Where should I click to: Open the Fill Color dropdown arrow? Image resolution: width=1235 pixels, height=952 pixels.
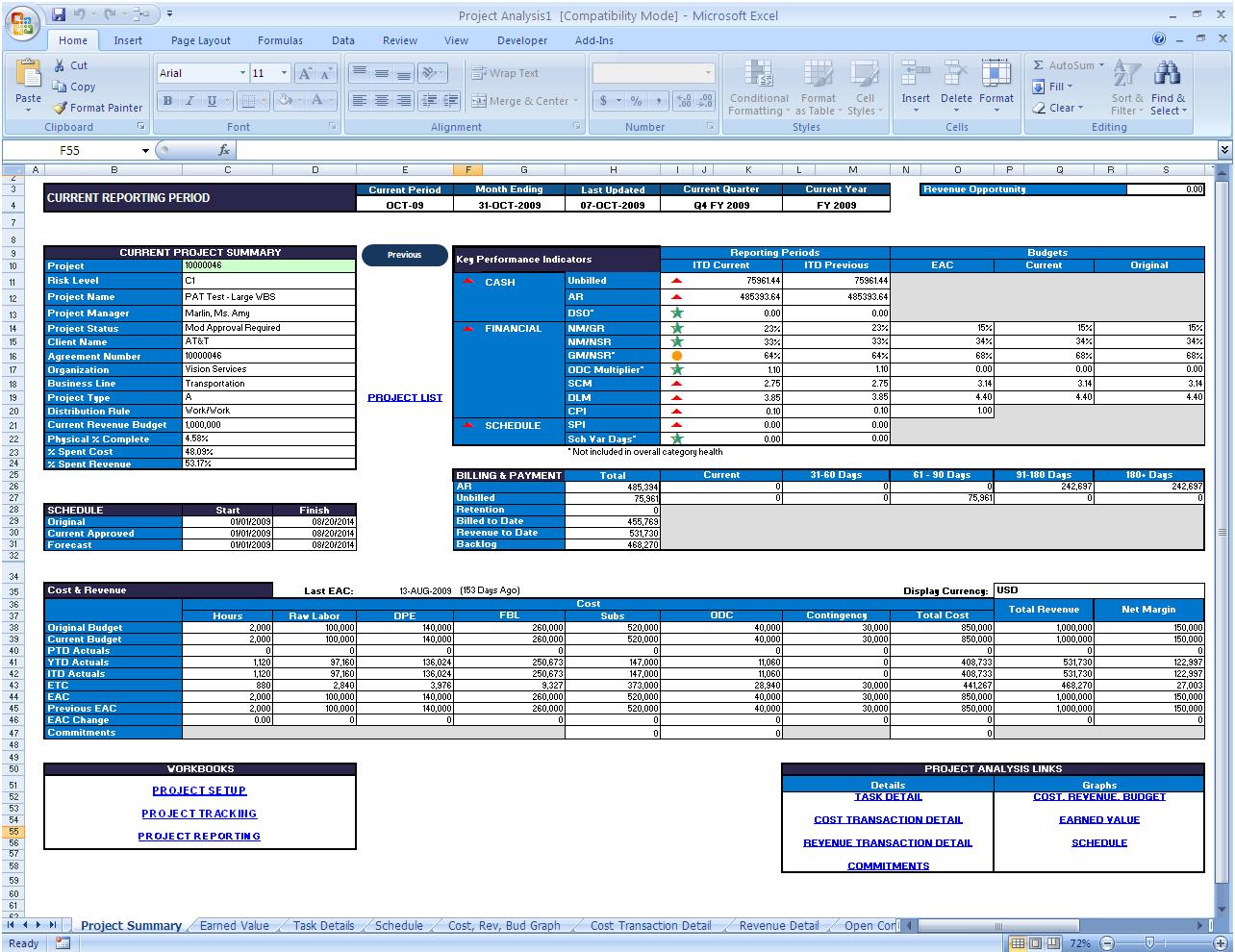point(298,100)
